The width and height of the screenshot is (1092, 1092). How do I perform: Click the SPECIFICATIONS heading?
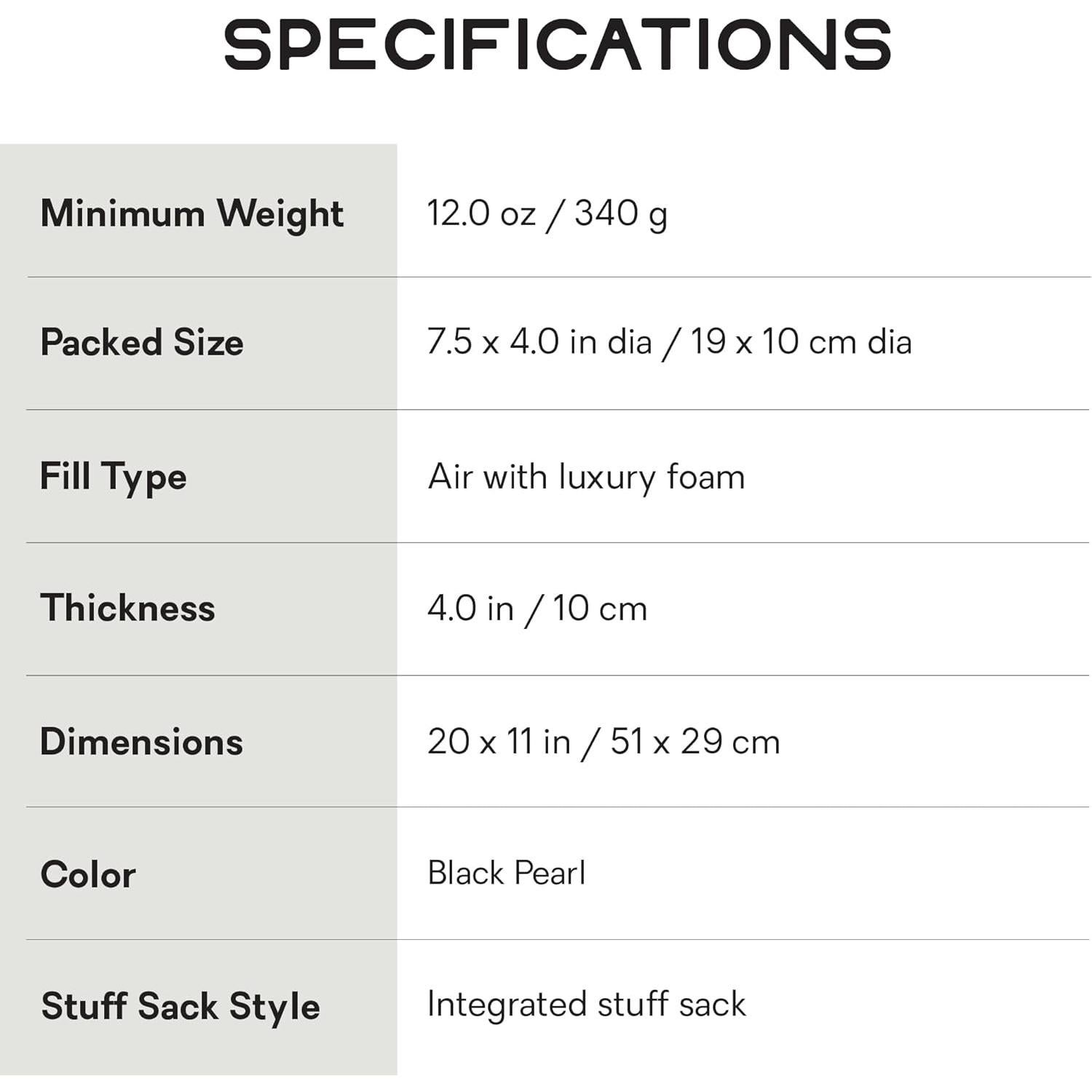[x=557, y=45]
